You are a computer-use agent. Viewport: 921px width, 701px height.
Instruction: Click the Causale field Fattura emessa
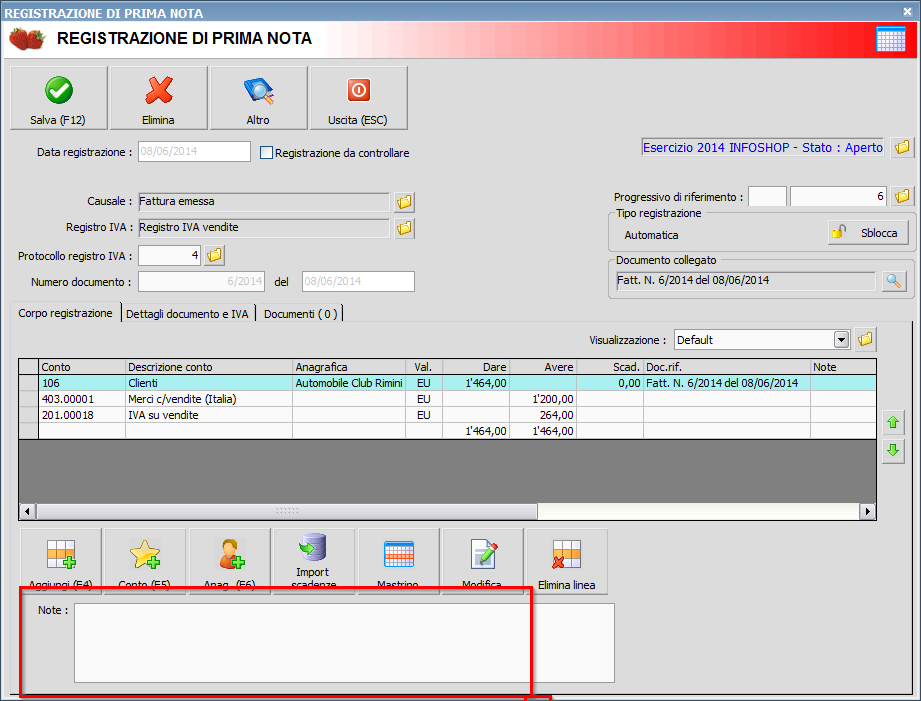[264, 202]
